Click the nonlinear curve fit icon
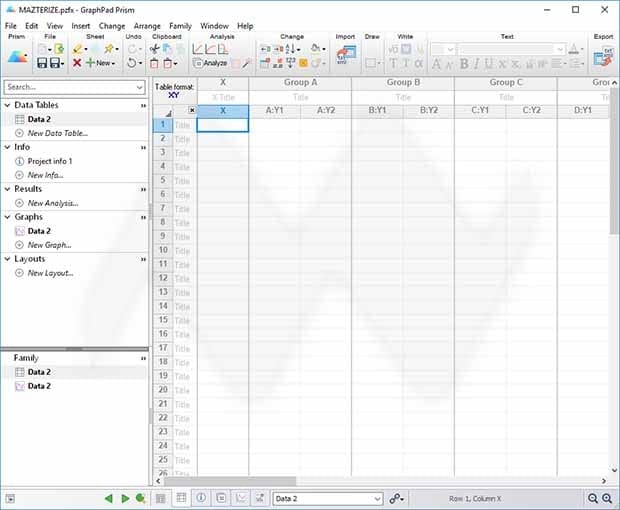620x510 pixels. coord(210,49)
